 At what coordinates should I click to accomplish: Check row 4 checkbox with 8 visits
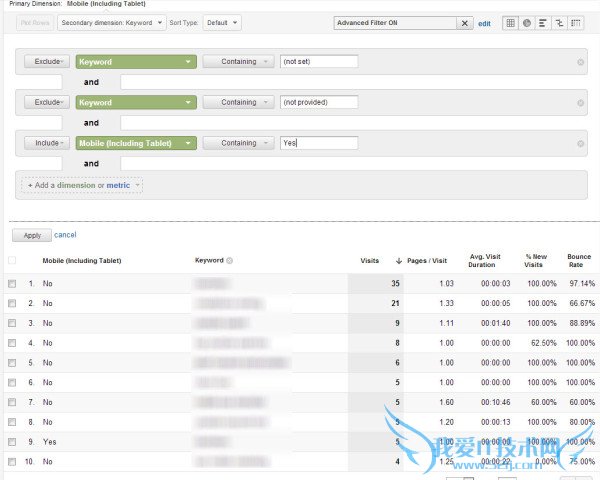(12, 343)
